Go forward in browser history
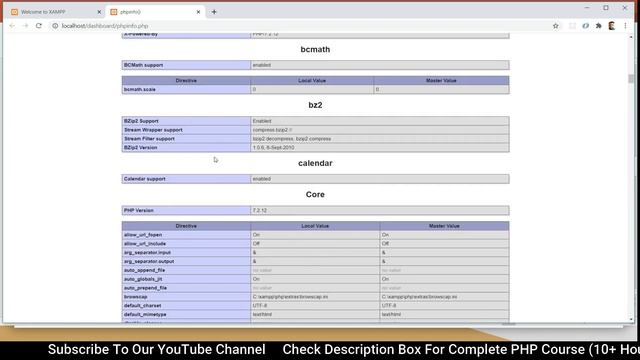Viewport: 640px width, 360px height. [25, 26]
